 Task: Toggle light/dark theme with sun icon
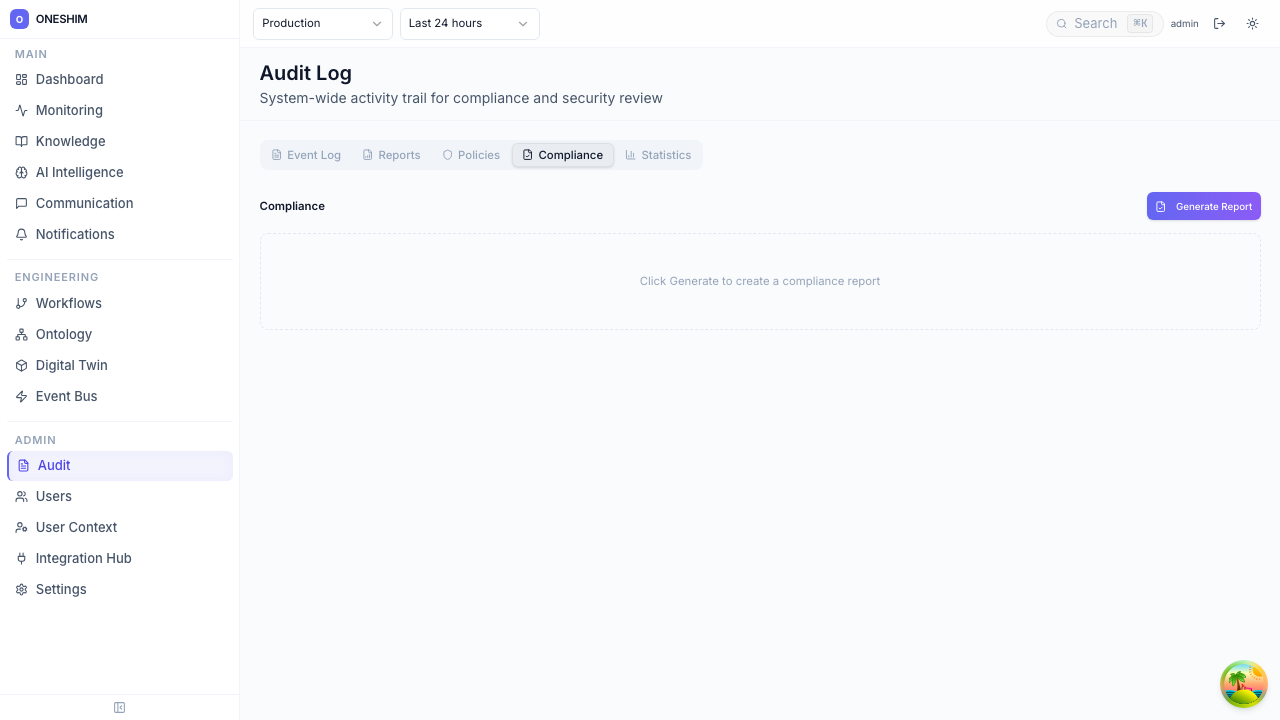tap(1252, 23)
